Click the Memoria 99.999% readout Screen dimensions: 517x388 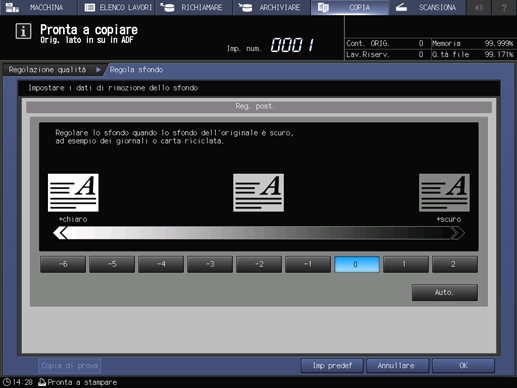473,43
